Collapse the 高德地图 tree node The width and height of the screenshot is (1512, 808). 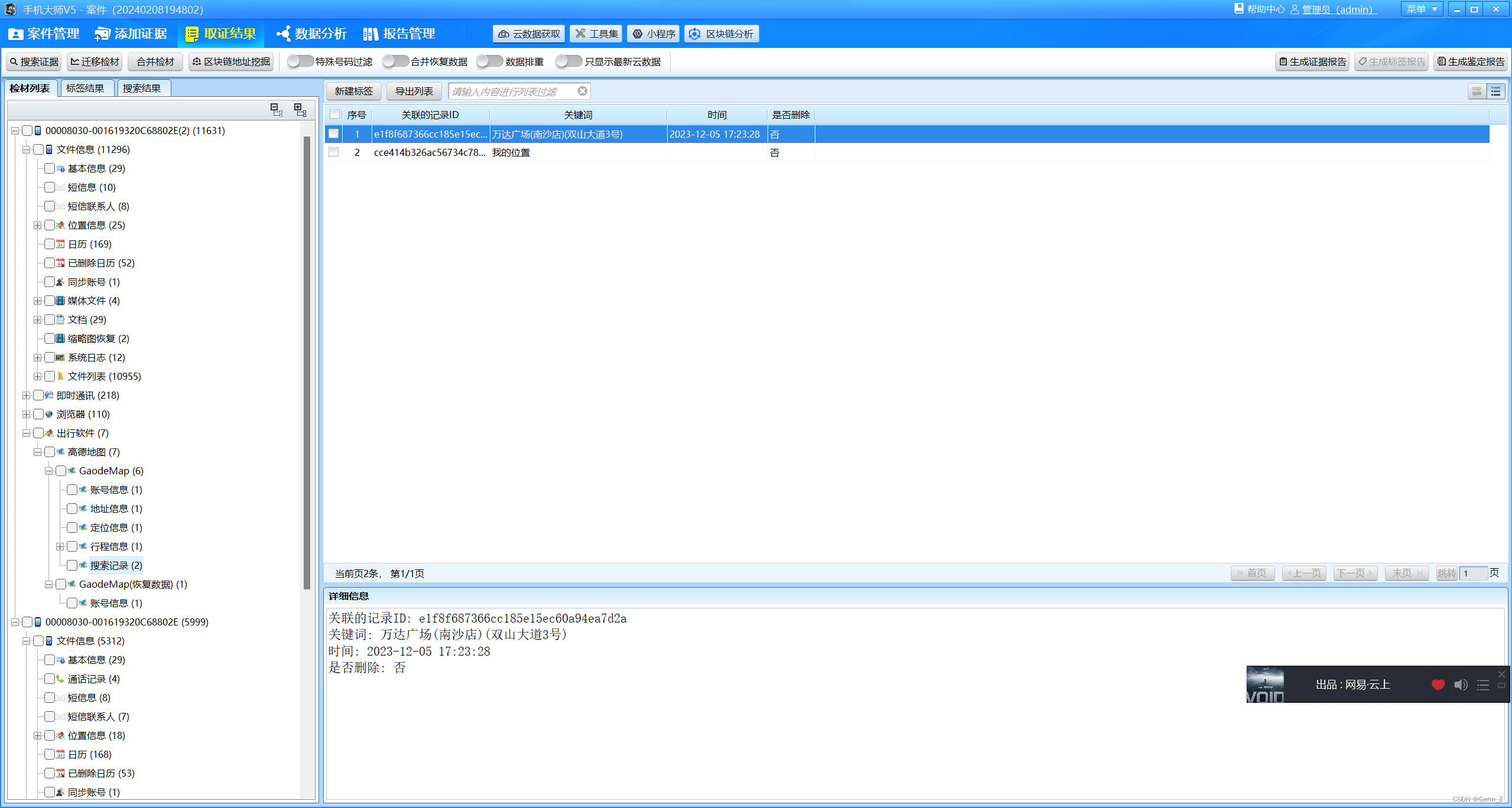[x=37, y=452]
